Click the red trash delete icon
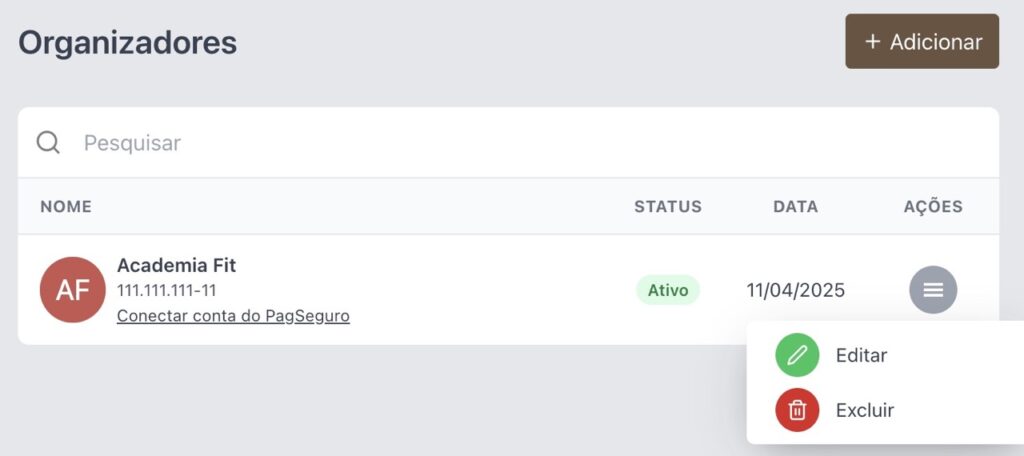 pyautogui.click(x=797, y=410)
